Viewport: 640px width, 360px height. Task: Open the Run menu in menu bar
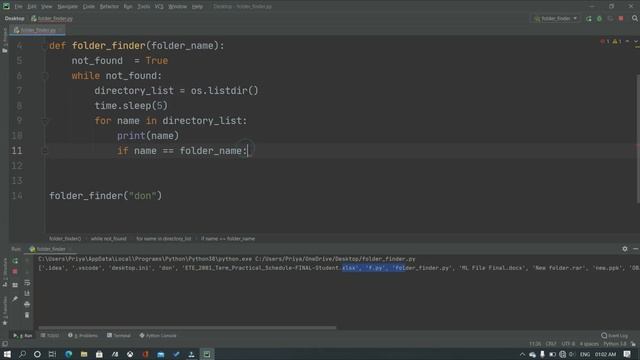click(x=128, y=7)
